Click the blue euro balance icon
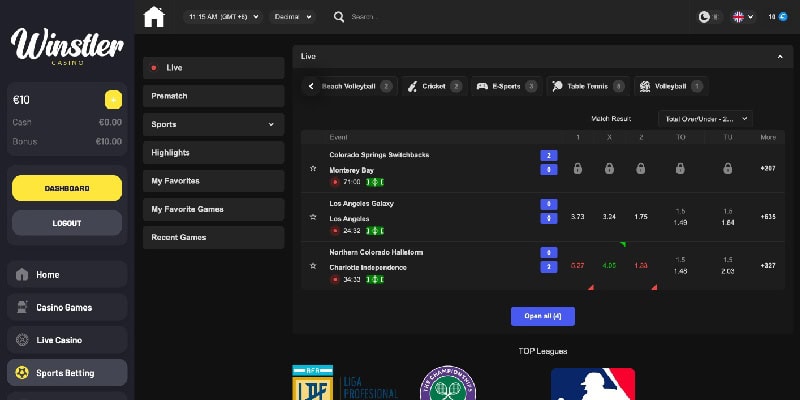This screenshot has height=400, width=800. click(783, 17)
